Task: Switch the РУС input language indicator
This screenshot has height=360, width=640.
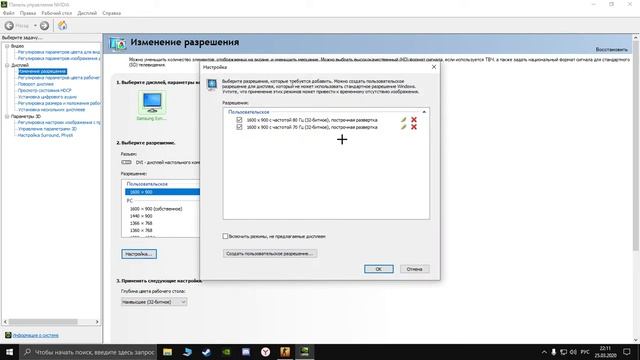Action: point(585,352)
